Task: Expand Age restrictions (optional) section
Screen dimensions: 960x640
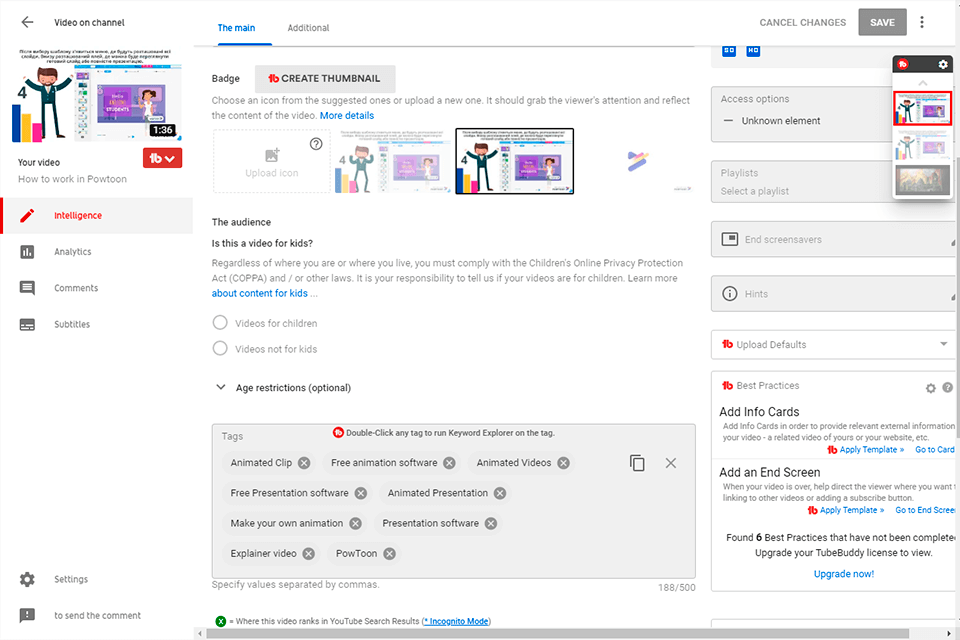Action: coord(220,388)
